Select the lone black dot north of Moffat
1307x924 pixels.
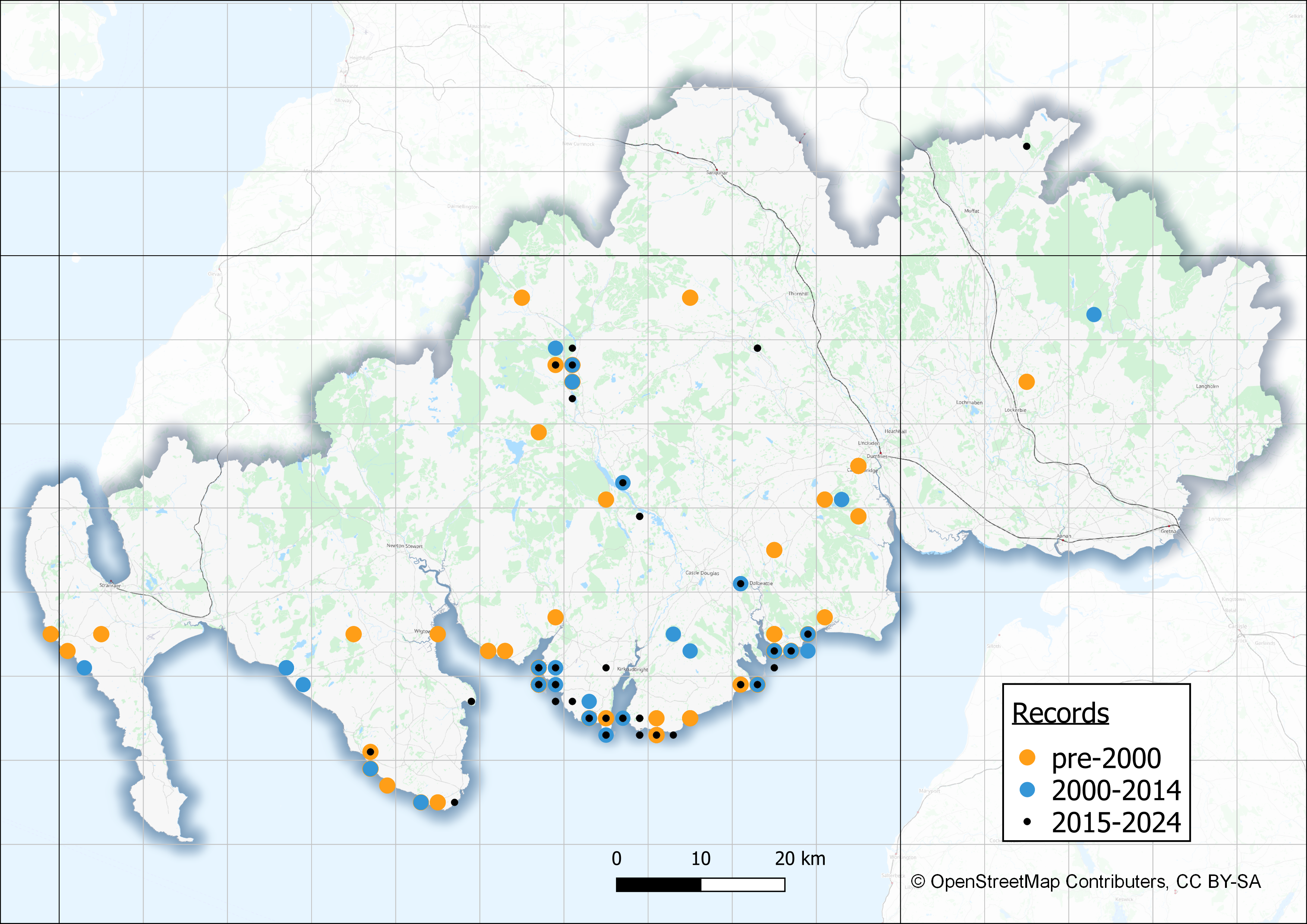point(1026,146)
